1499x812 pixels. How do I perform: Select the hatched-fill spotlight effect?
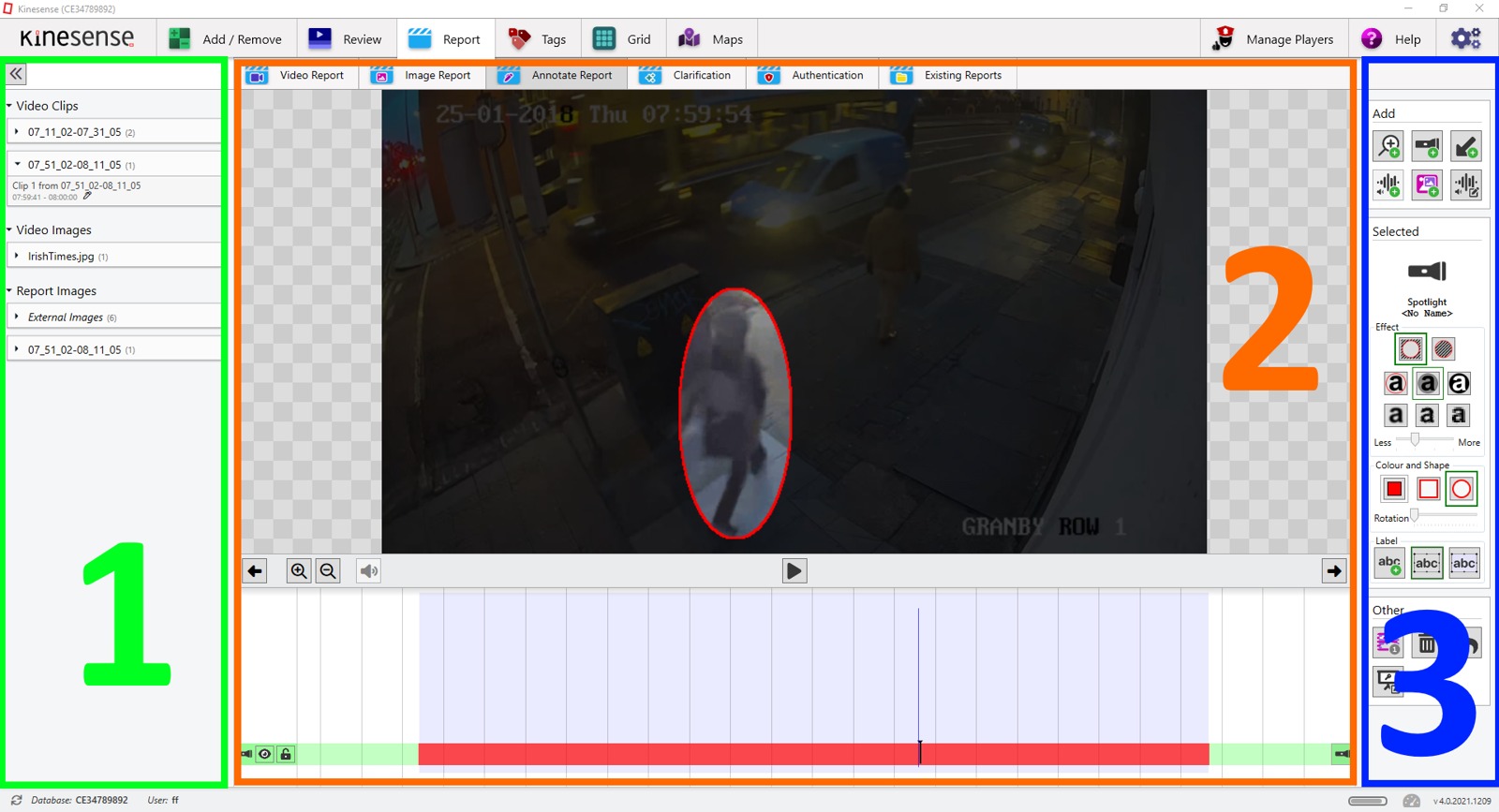coord(1444,349)
